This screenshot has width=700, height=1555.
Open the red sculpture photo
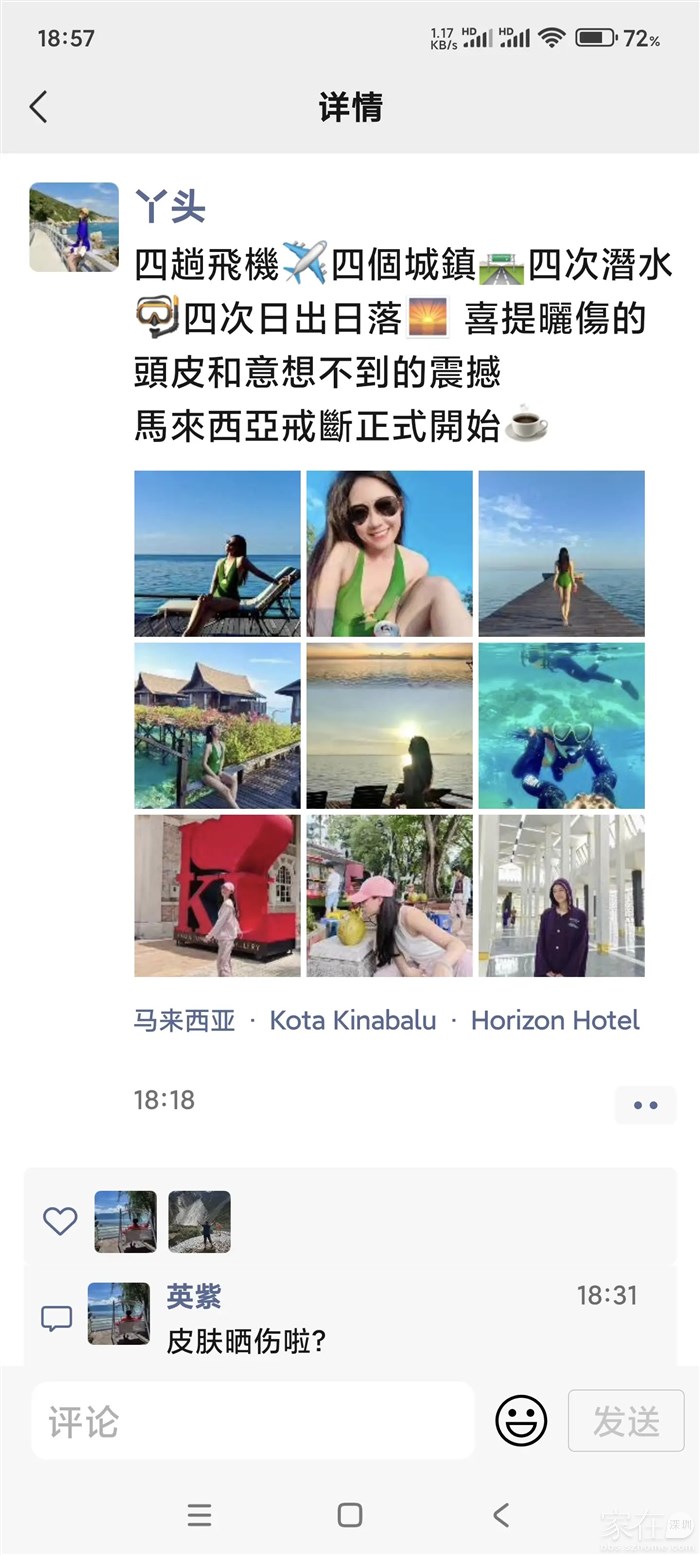[217, 896]
